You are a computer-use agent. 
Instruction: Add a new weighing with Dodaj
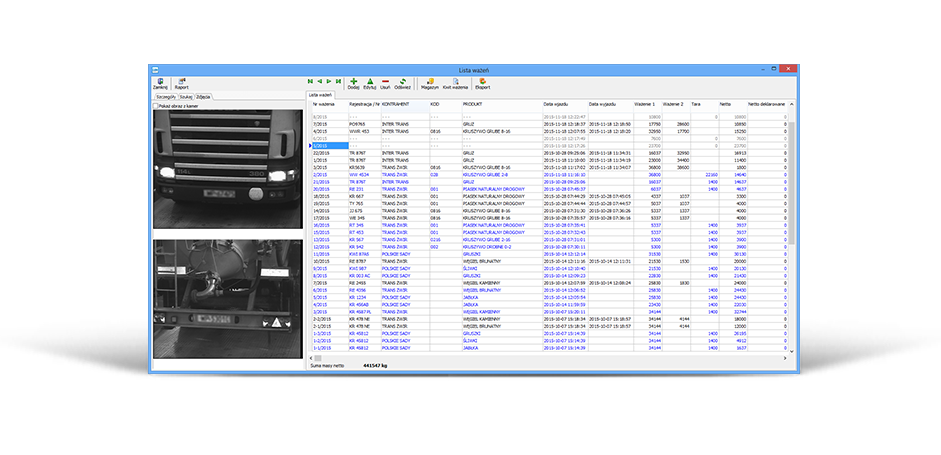pos(354,82)
